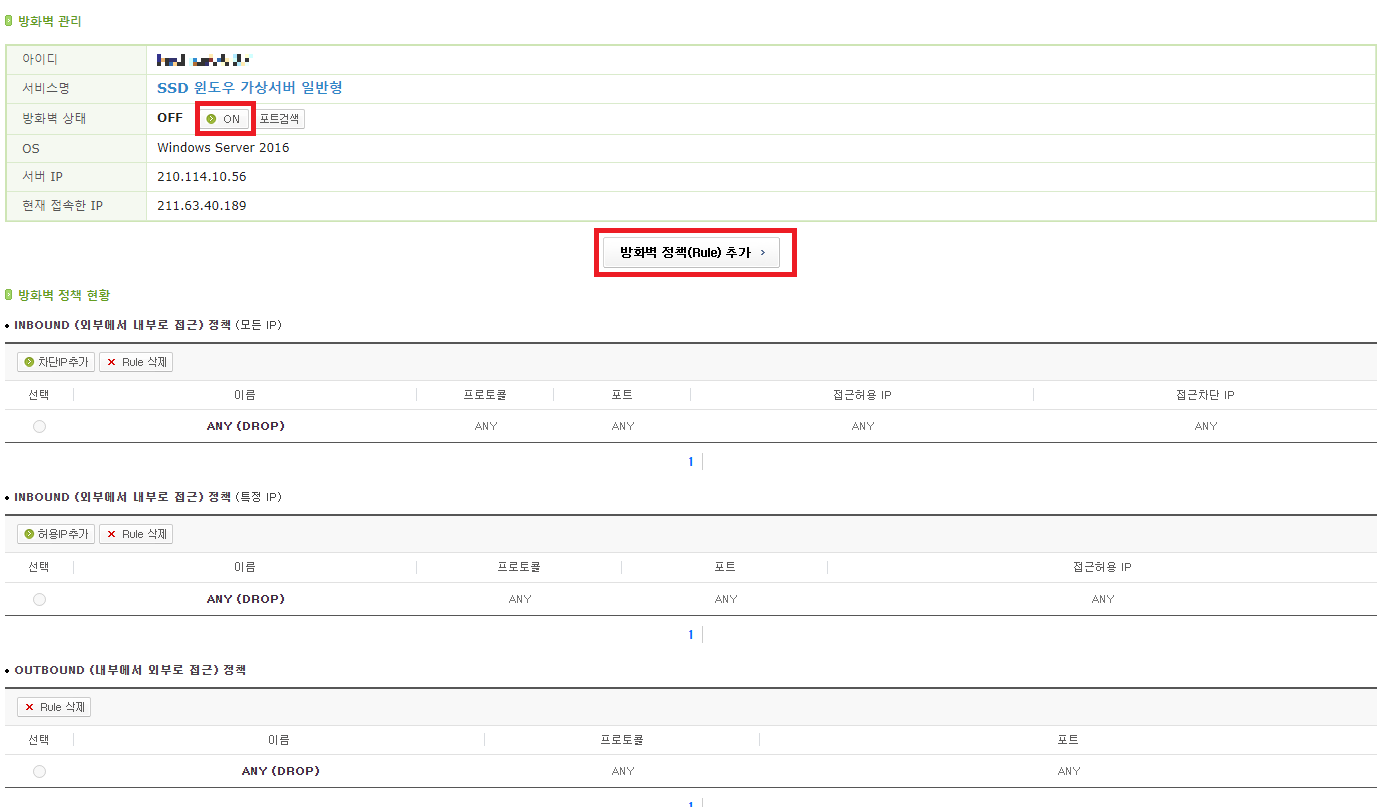This screenshot has width=1385, height=807.
Task: Click Rule 삭제 in INBOUND 모든 IP section
Action: (x=137, y=362)
